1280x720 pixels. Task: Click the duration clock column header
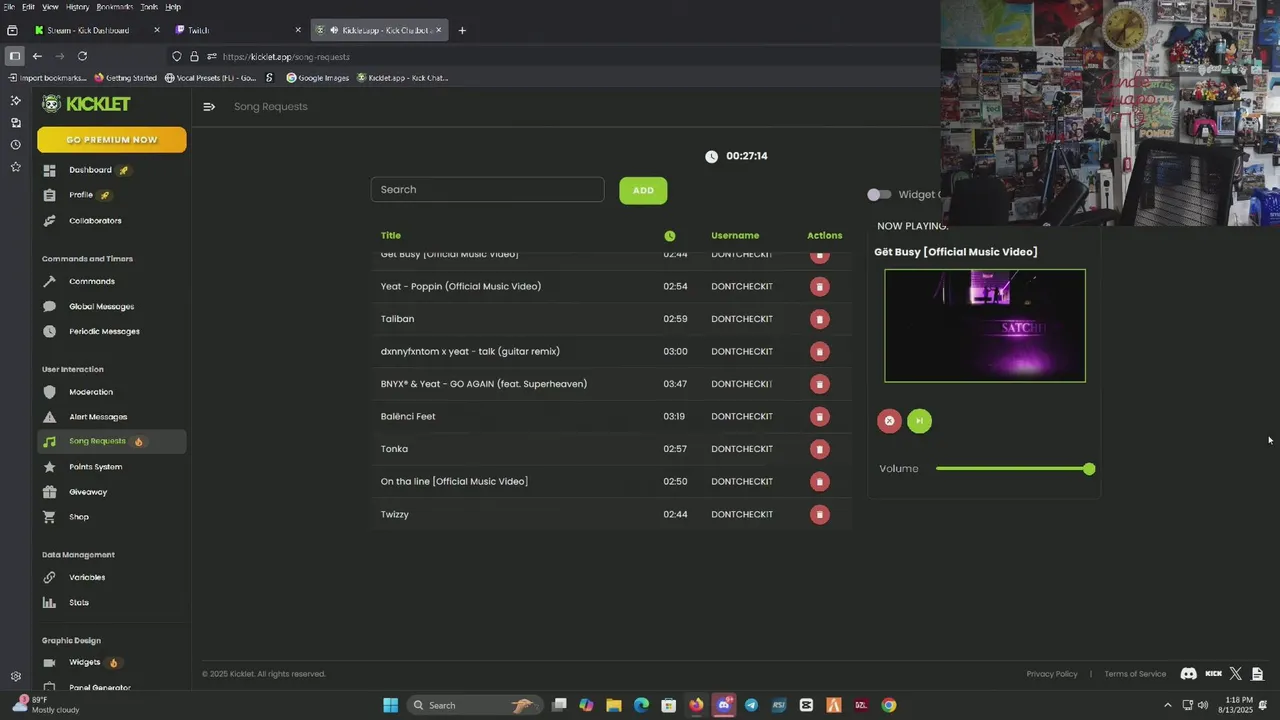[x=670, y=236]
